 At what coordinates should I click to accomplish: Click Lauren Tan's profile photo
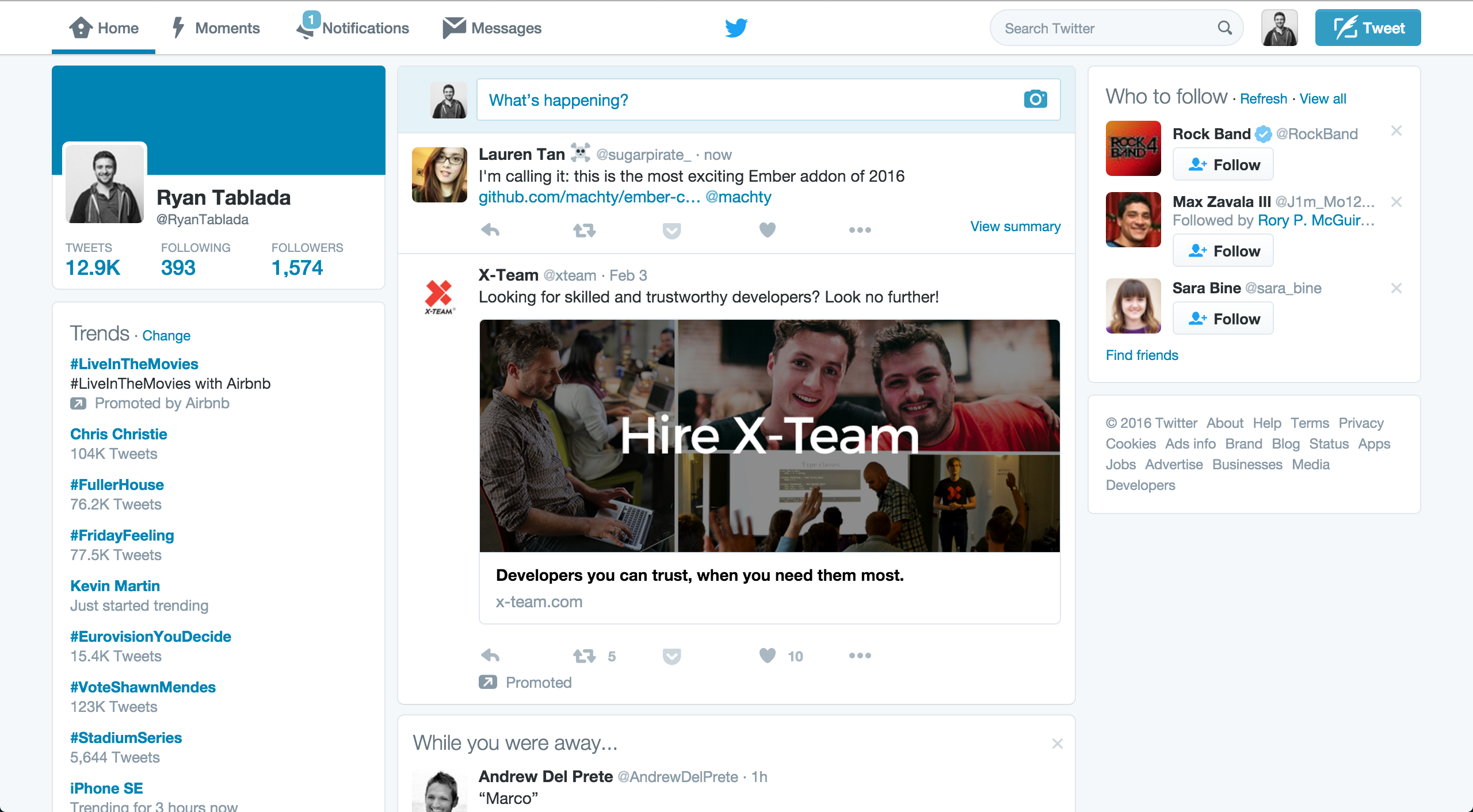tap(439, 175)
